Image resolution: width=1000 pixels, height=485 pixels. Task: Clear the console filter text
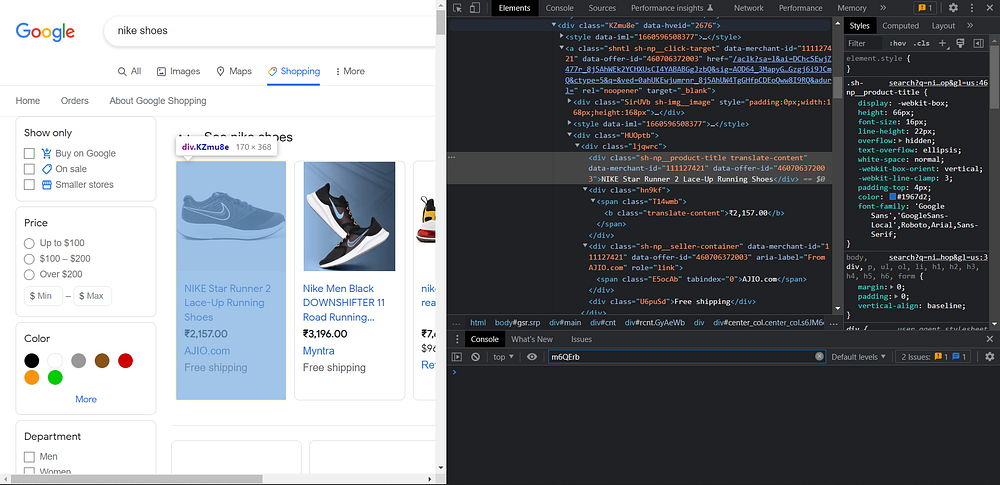pyautogui.click(x=820, y=357)
